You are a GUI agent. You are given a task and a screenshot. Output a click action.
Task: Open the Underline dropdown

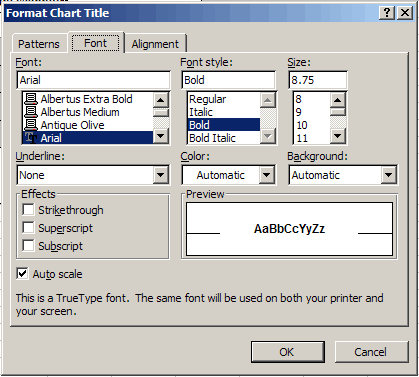[161, 175]
